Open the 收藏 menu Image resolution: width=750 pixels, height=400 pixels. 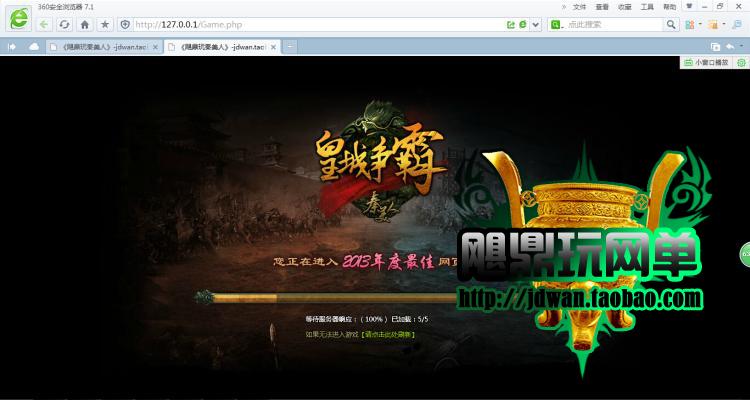625,7
